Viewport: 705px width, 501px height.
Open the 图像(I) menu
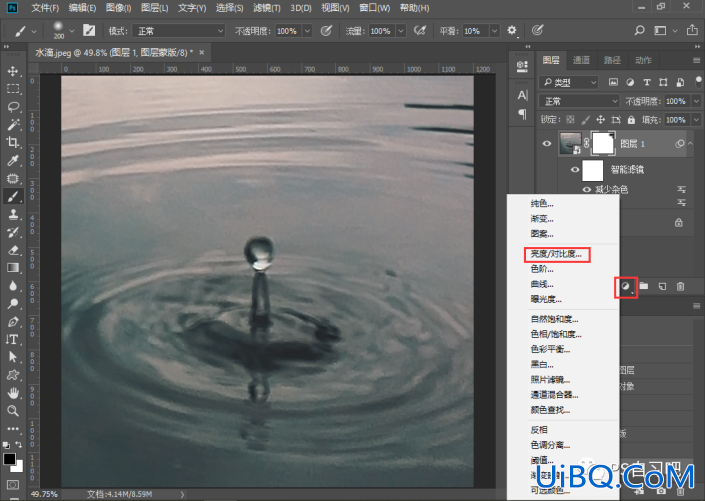pyautogui.click(x=118, y=8)
